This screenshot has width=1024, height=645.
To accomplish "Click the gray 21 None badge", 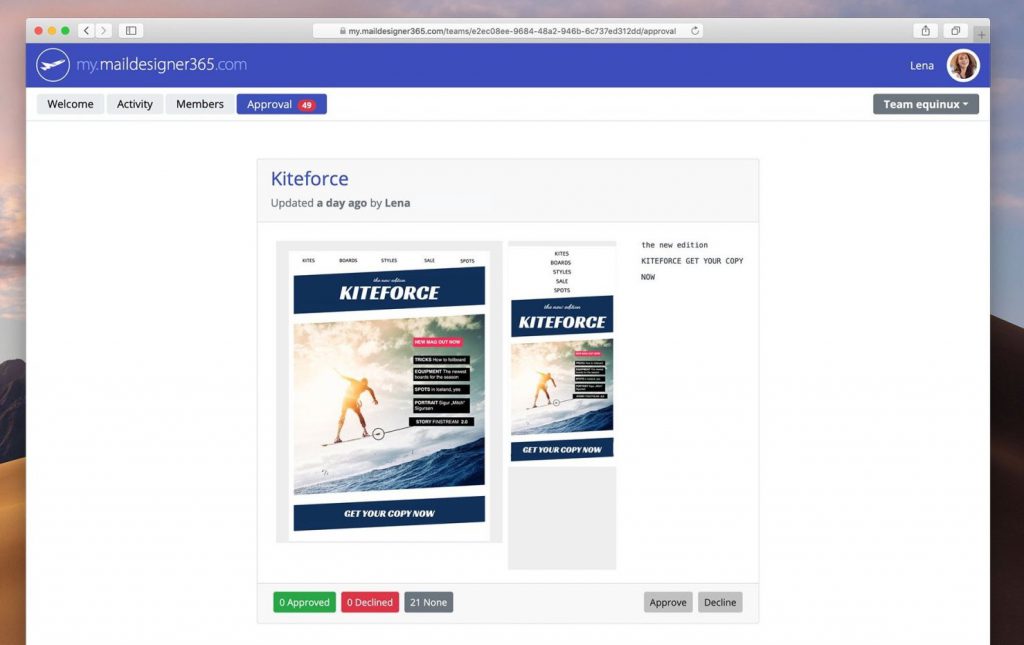I will [x=428, y=602].
